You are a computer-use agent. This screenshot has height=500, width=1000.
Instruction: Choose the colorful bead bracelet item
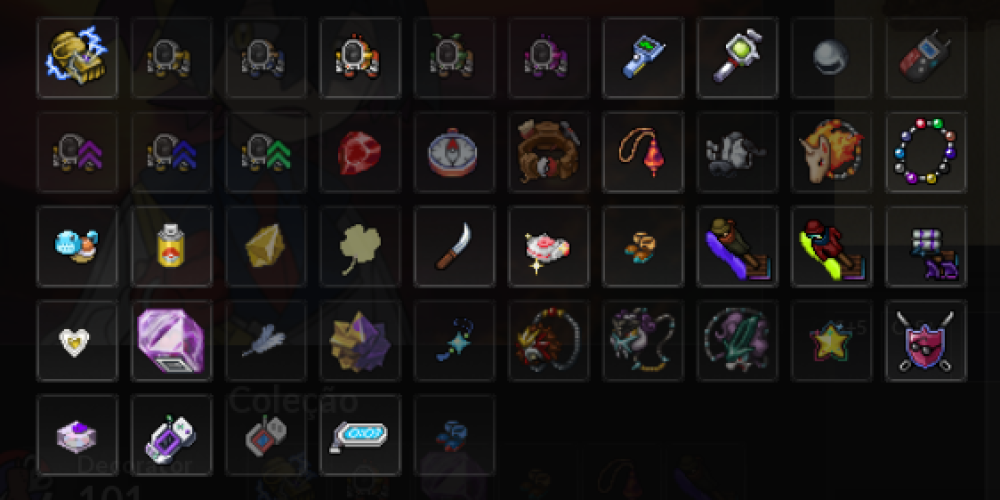(x=927, y=152)
